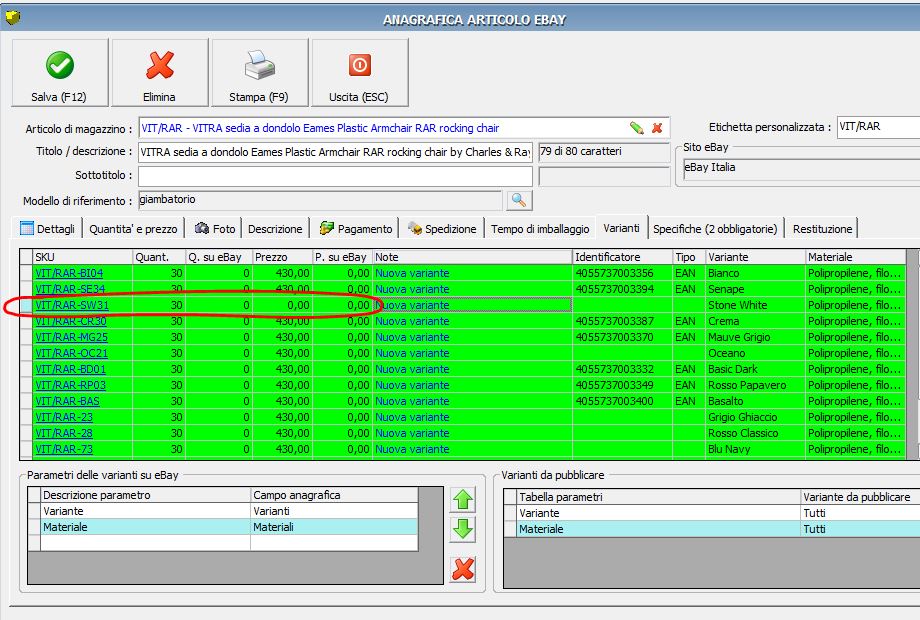
Task: Clear article with small red X icon
Action: pyautogui.click(x=657, y=128)
